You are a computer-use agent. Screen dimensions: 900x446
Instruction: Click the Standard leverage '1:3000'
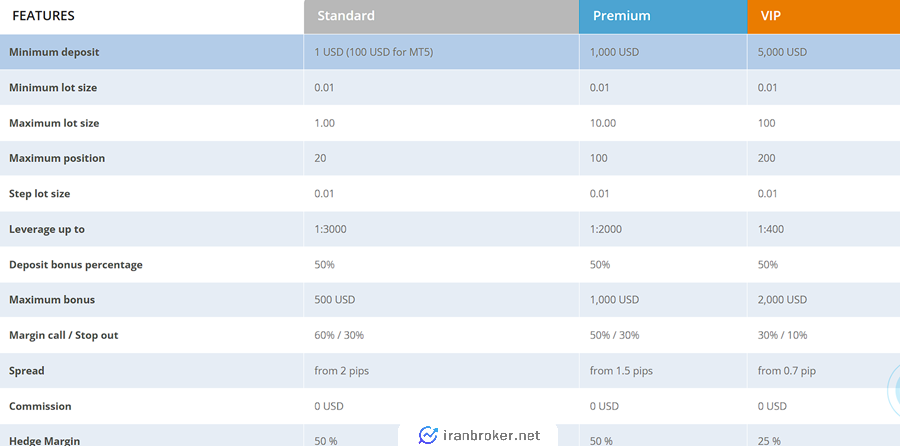[330, 230]
